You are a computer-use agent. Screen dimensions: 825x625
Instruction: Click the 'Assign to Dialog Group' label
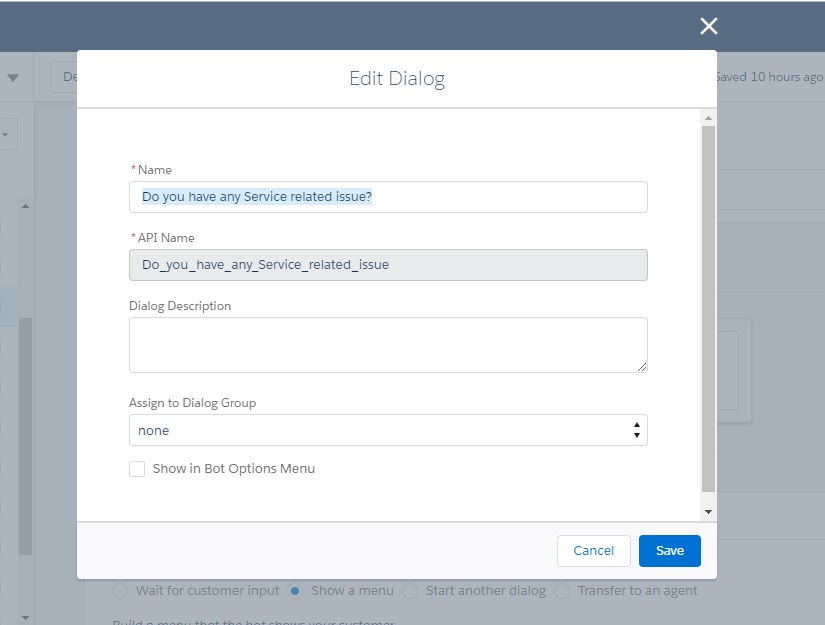tap(193, 403)
